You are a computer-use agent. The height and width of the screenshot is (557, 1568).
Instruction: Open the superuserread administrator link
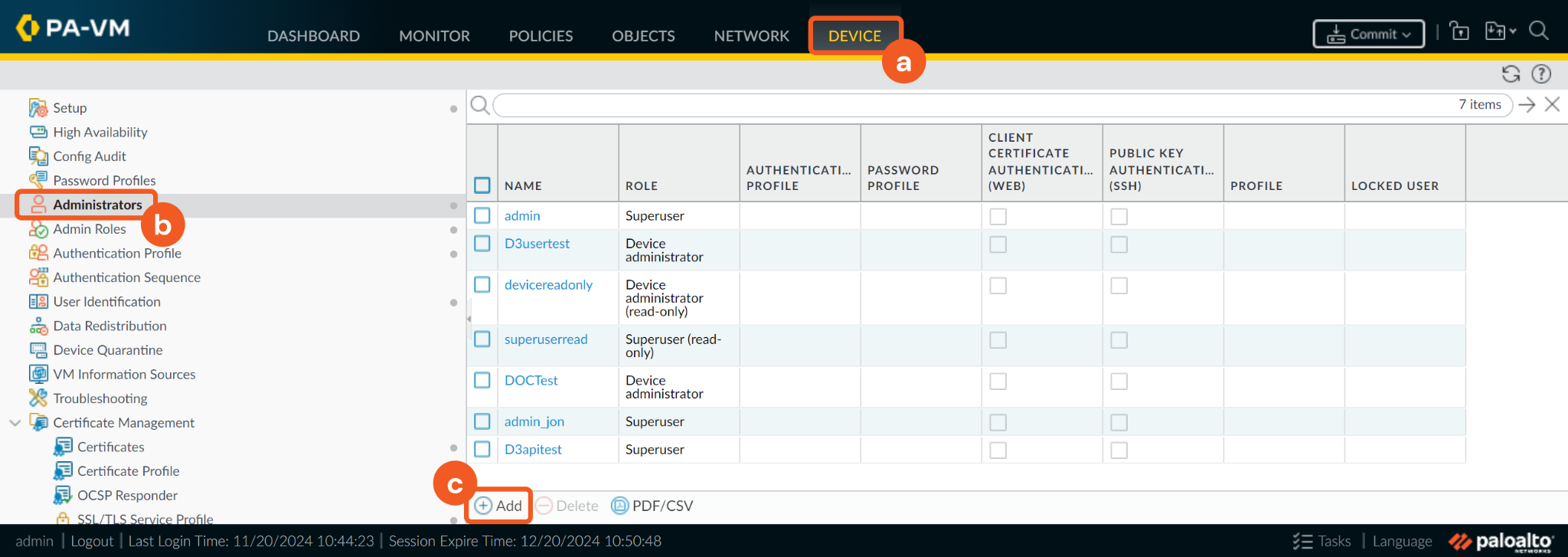click(x=546, y=339)
